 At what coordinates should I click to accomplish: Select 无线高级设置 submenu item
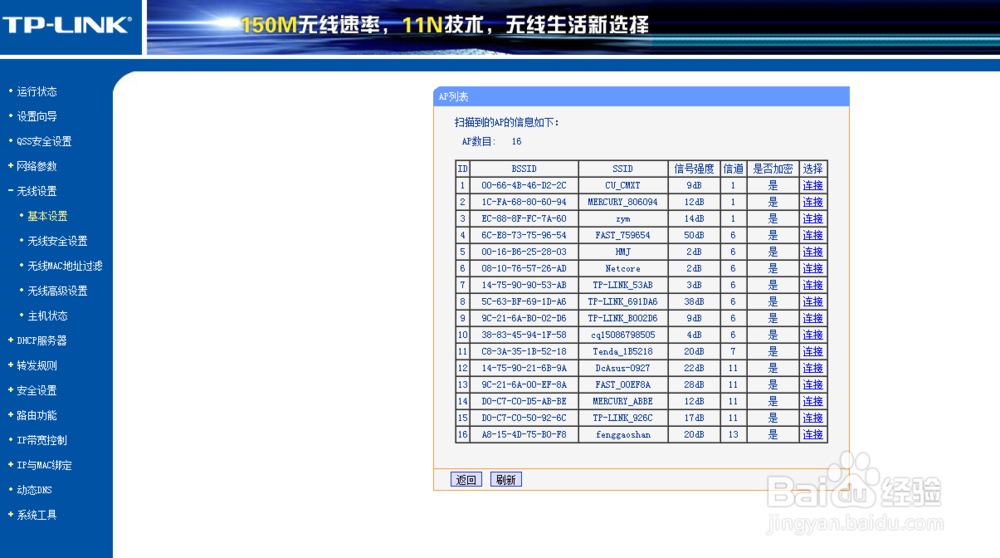pos(57,290)
